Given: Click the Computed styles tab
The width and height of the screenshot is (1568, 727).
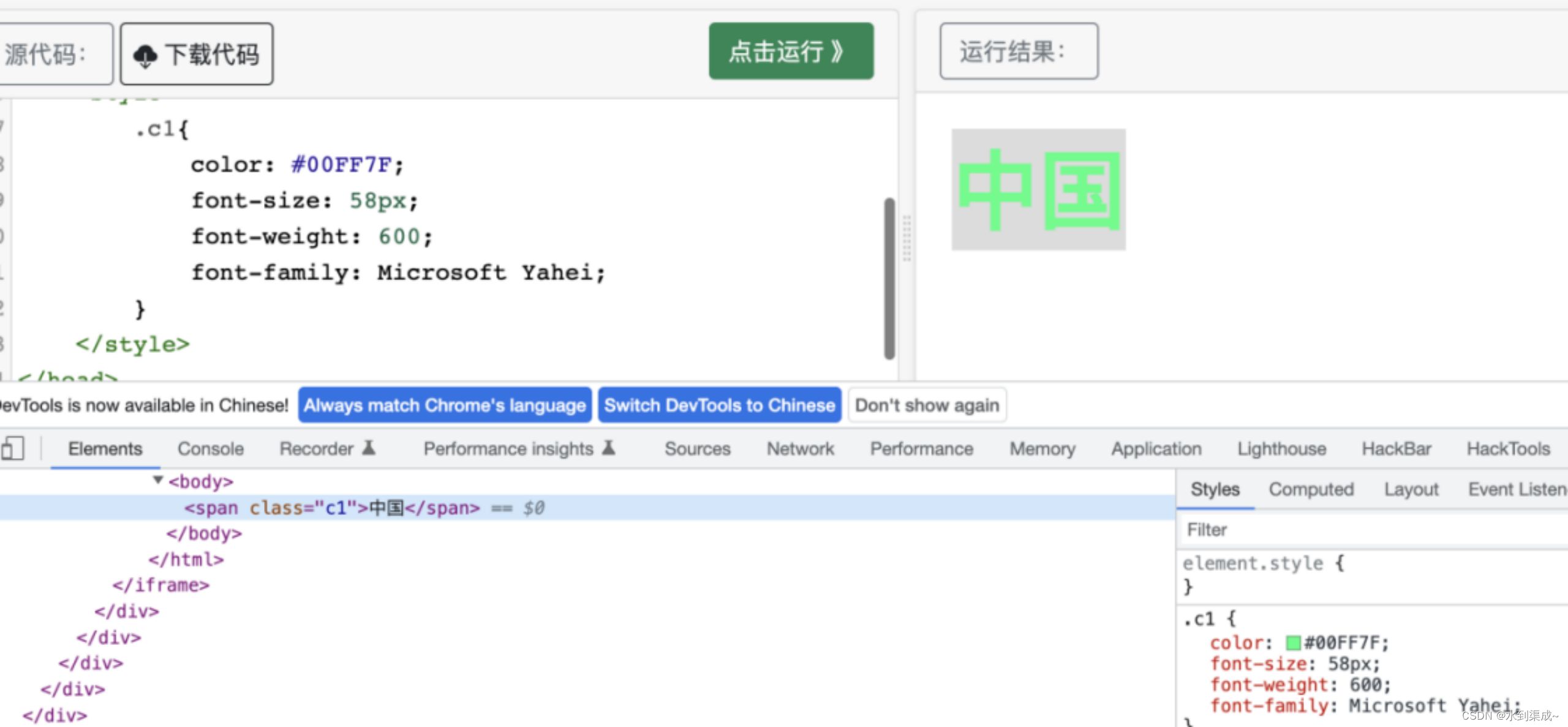Looking at the screenshot, I should click(x=1310, y=489).
